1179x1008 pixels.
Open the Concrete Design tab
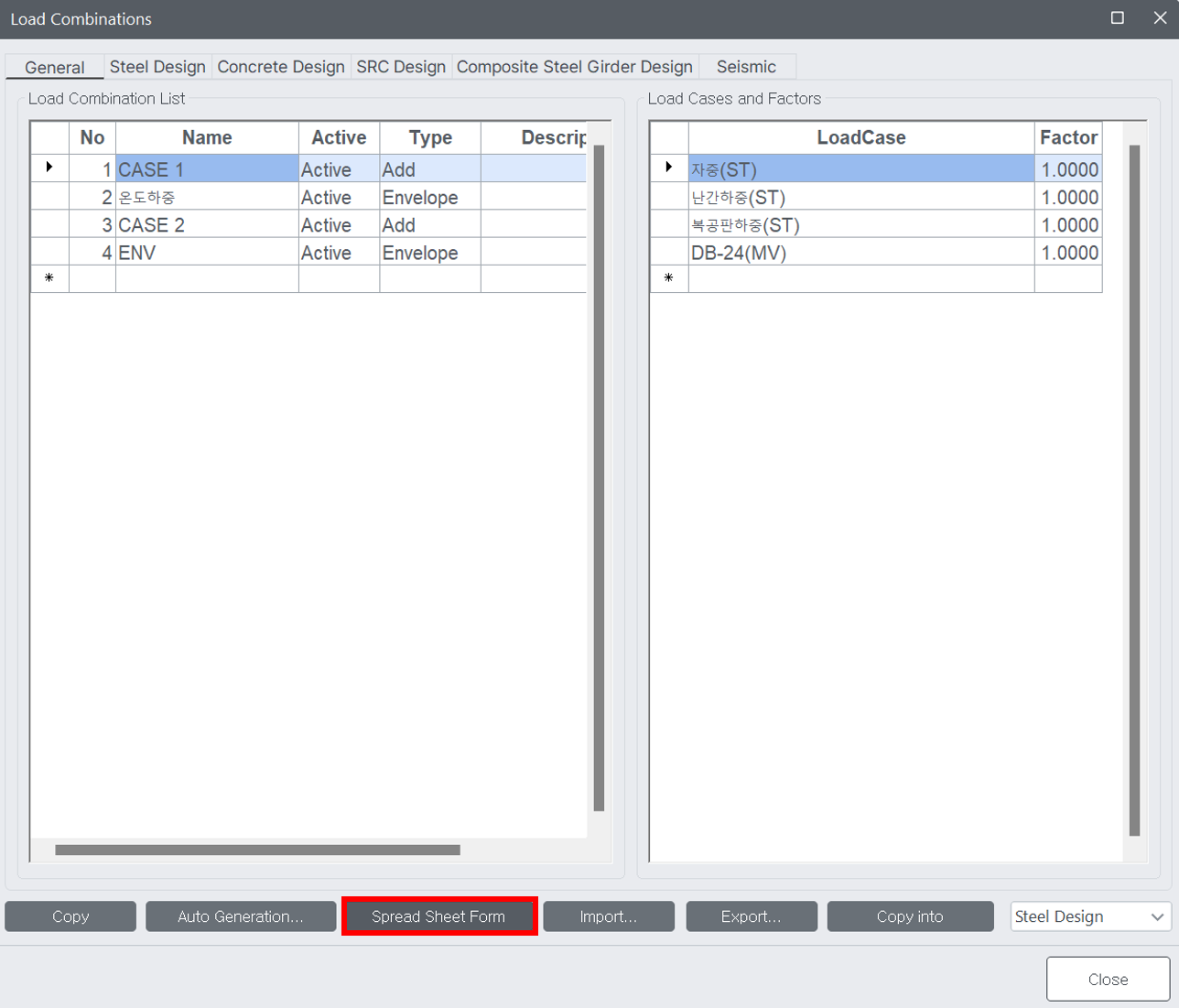(x=281, y=67)
